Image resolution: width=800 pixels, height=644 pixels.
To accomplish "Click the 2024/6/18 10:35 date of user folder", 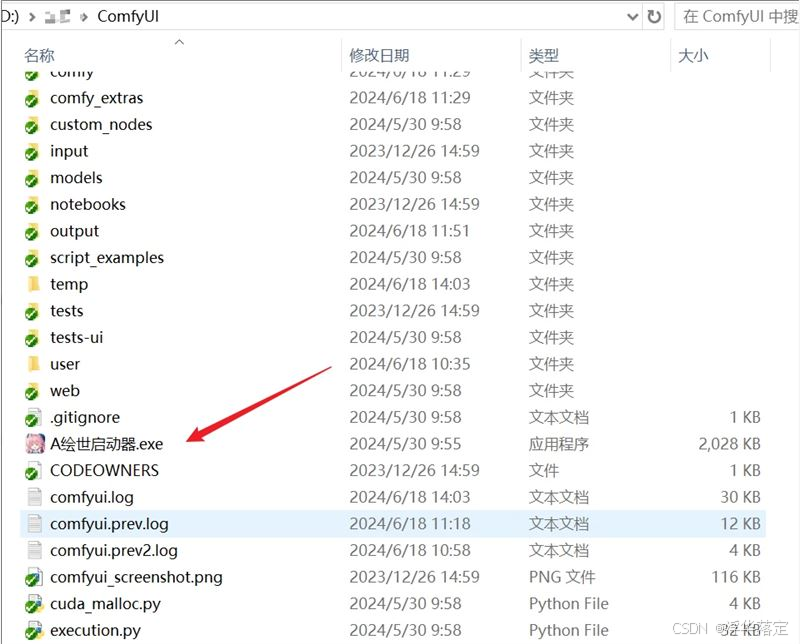I will [x=410, y=364].
